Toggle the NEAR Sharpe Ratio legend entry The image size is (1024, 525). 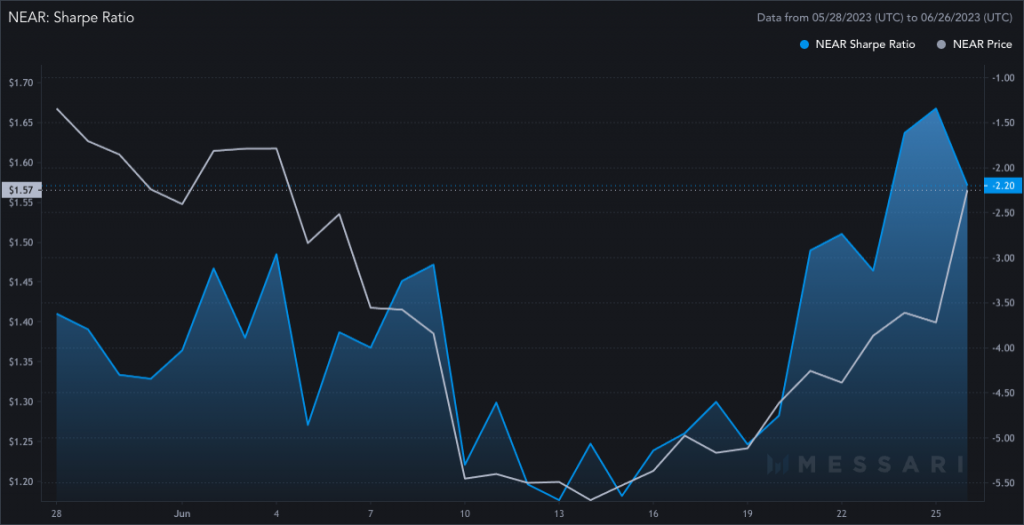tap(857, 44)
